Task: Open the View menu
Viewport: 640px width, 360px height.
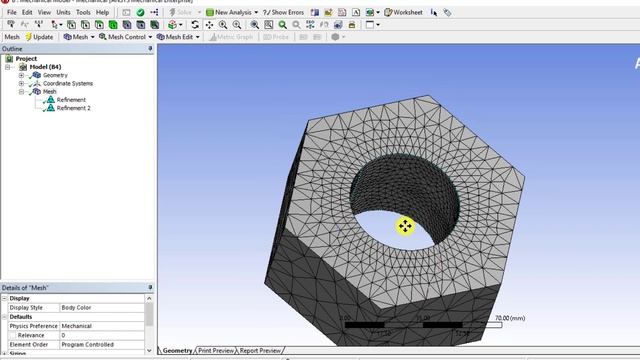Action: tap(44, 12)
